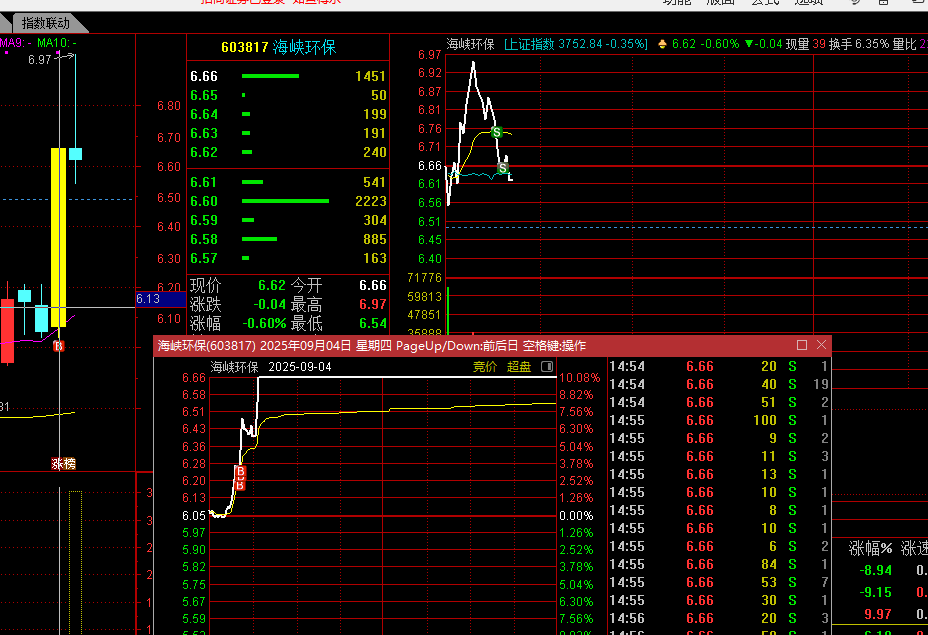Image resolution: width=928 pixels, height=635 pixels.
Task: Select the ask row at 6.66 with 1451
Action: [288, 76]
